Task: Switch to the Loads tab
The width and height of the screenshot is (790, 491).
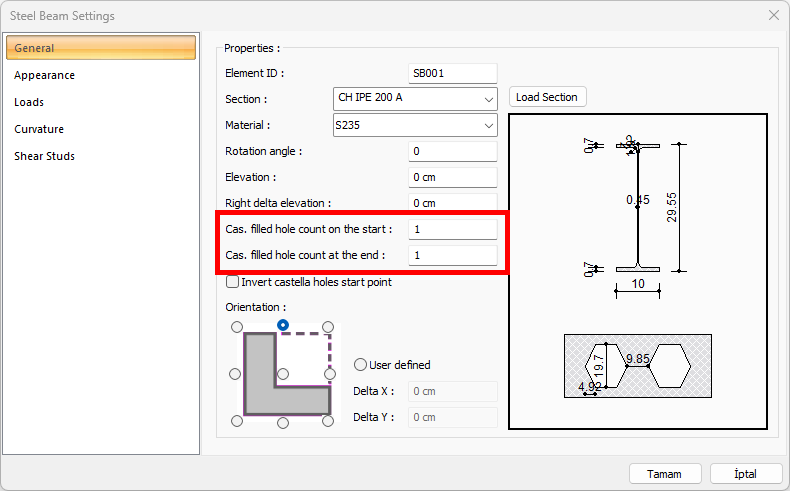Action: click(x=29, y=102)
